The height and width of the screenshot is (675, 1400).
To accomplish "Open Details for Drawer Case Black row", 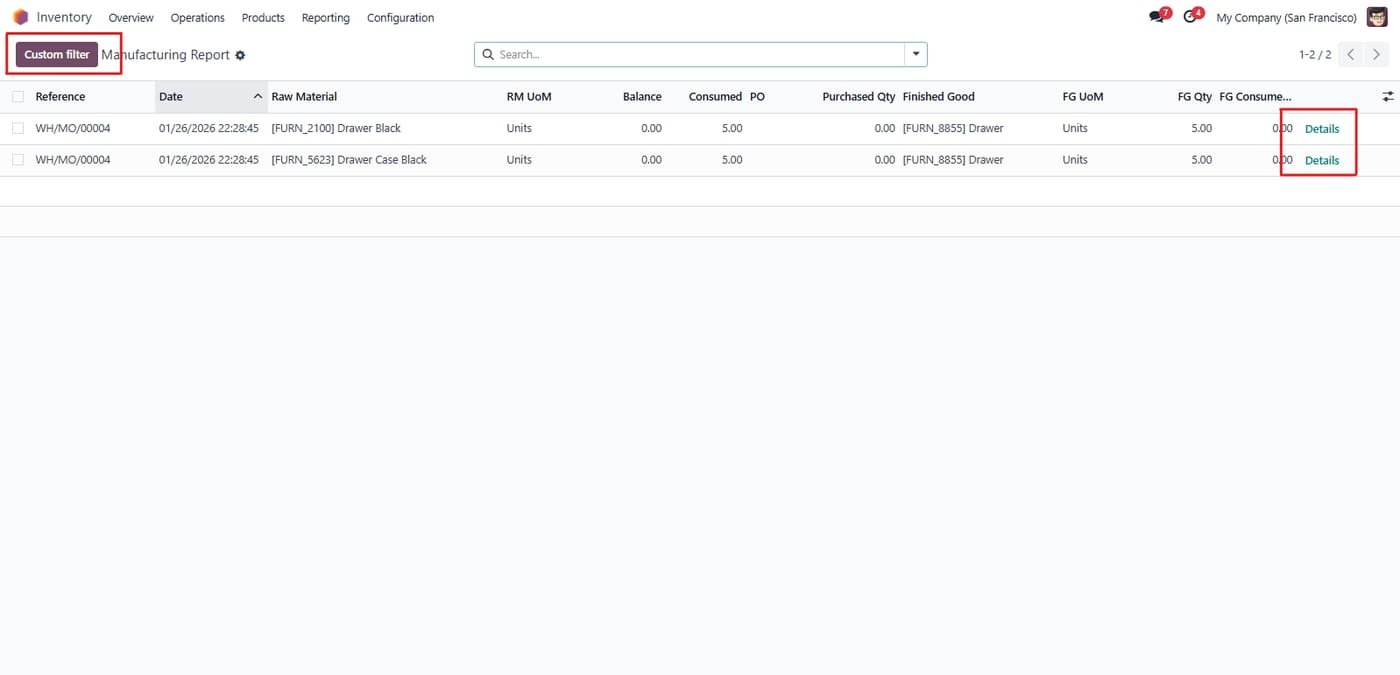I will pyautogui.click(x=1322, y=161).
